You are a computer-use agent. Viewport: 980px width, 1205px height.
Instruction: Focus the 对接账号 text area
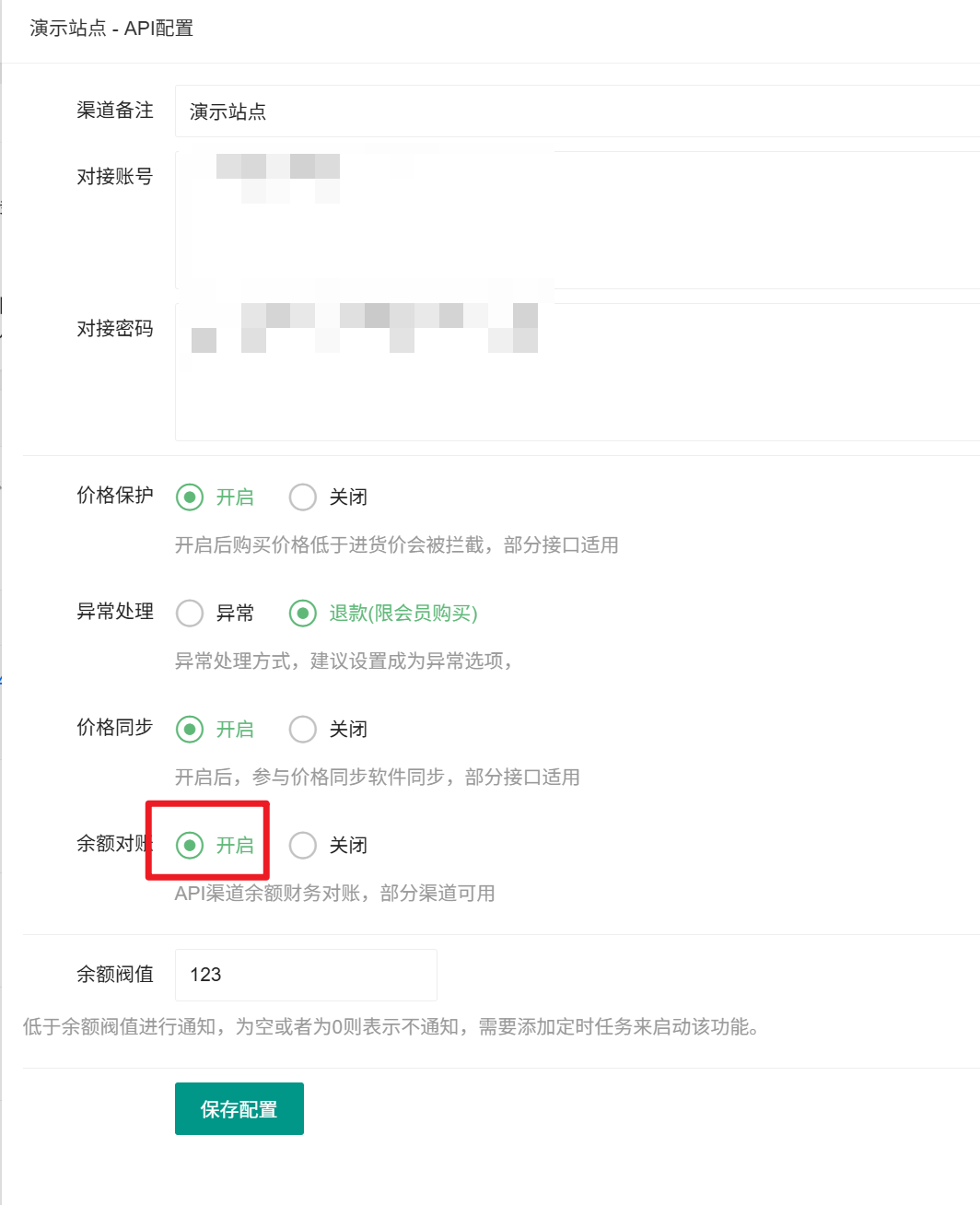coord(576,221)
